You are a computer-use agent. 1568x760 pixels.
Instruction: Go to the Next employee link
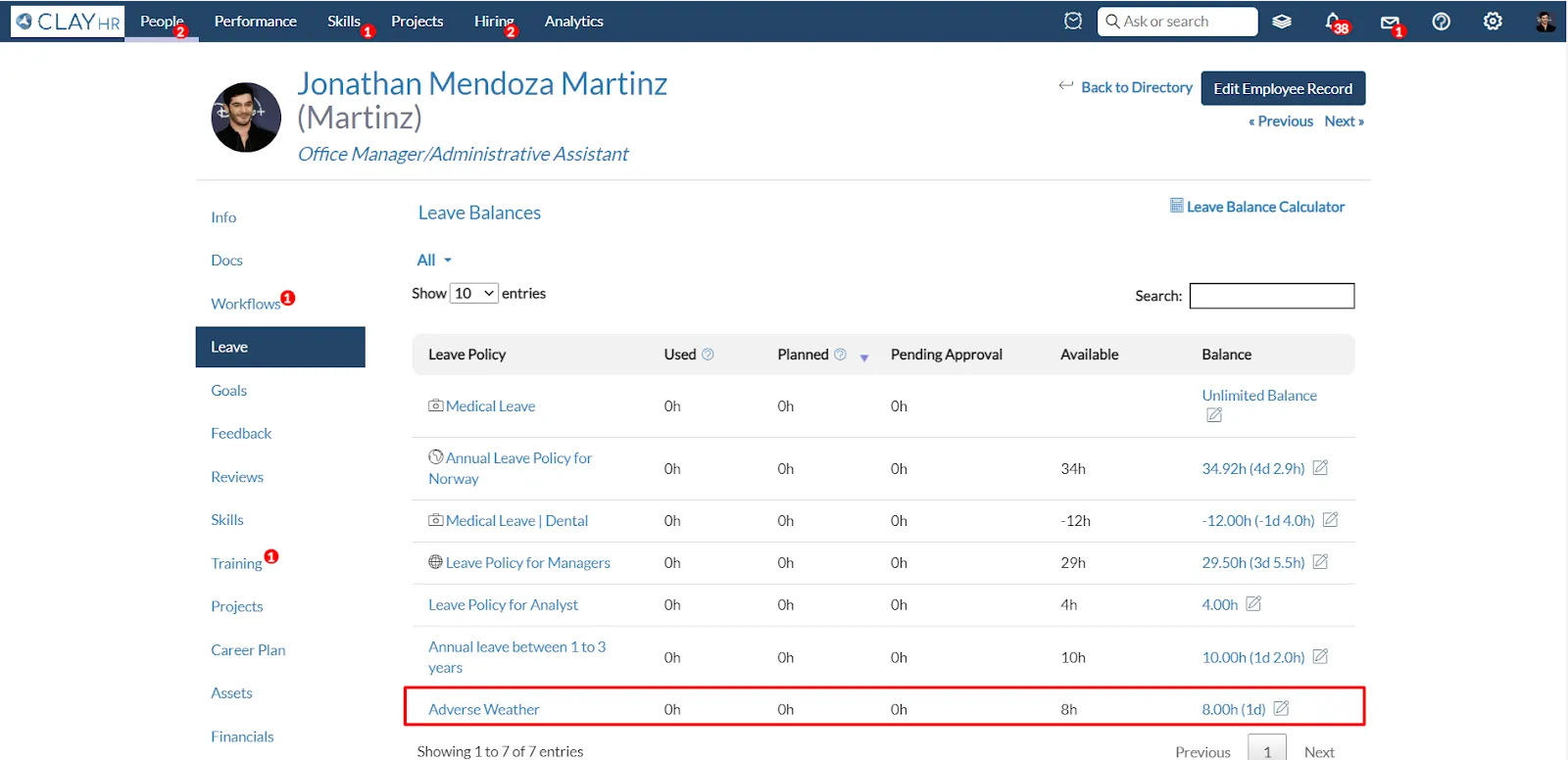click(x=1344, y=121)
